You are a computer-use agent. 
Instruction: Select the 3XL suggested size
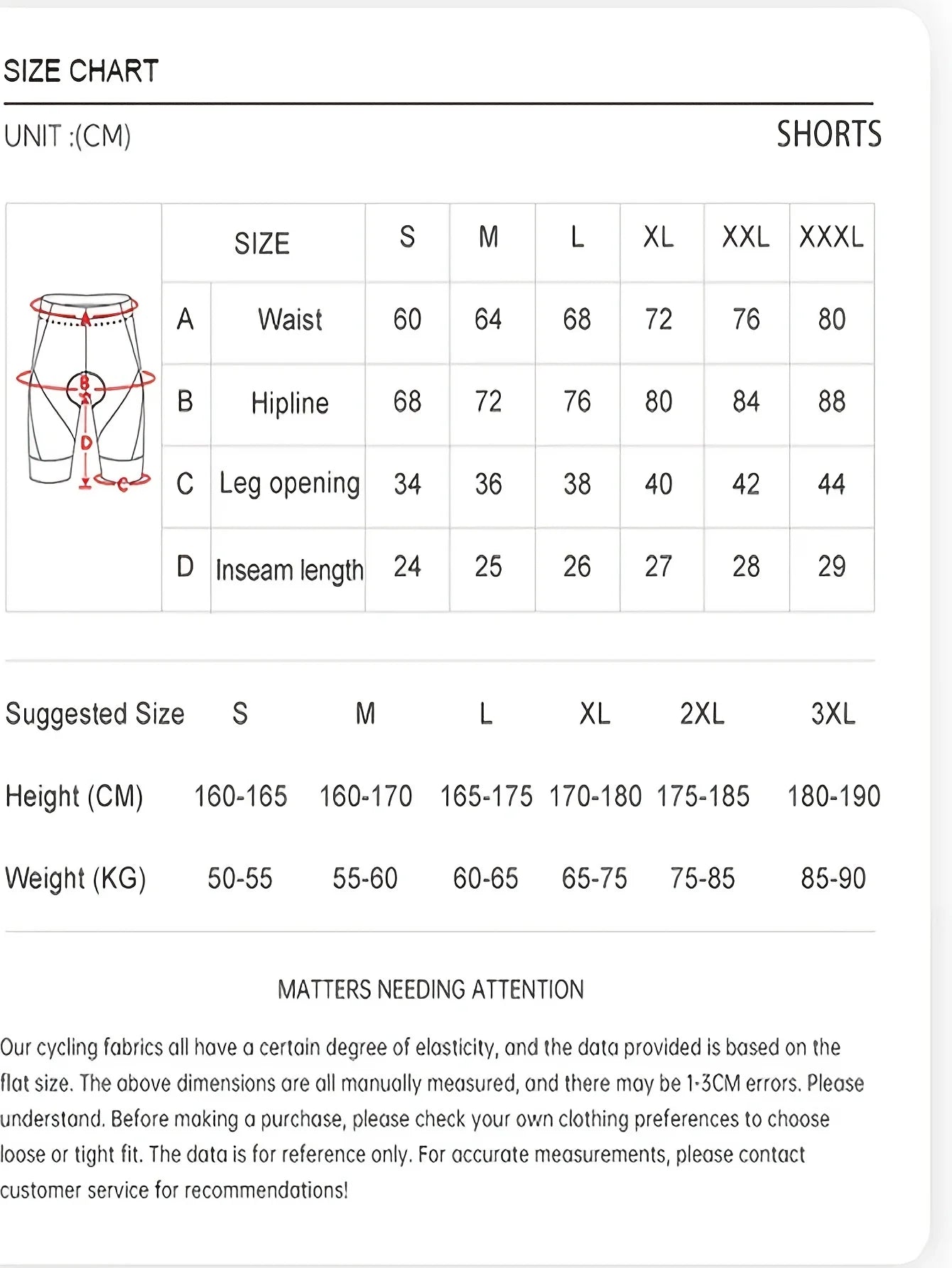(833, 714)
